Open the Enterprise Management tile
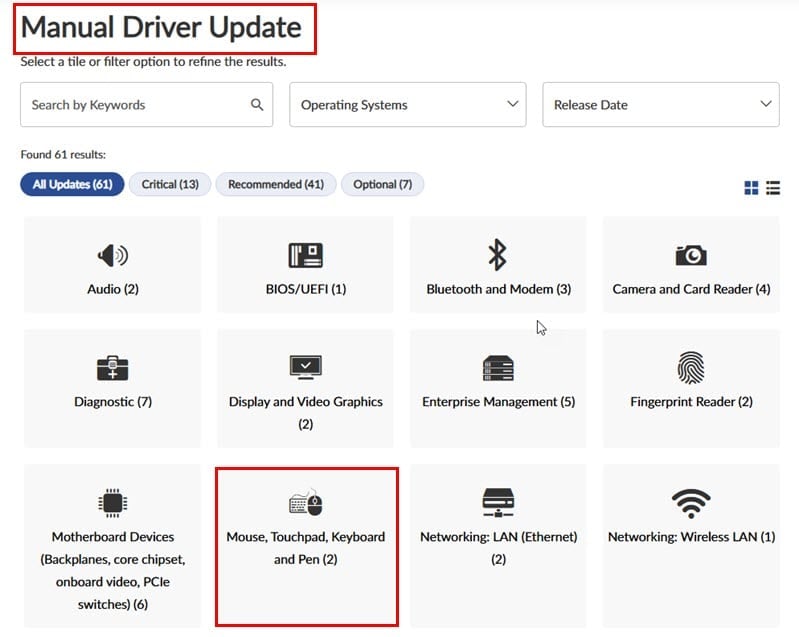 click(x=498, y=388)
